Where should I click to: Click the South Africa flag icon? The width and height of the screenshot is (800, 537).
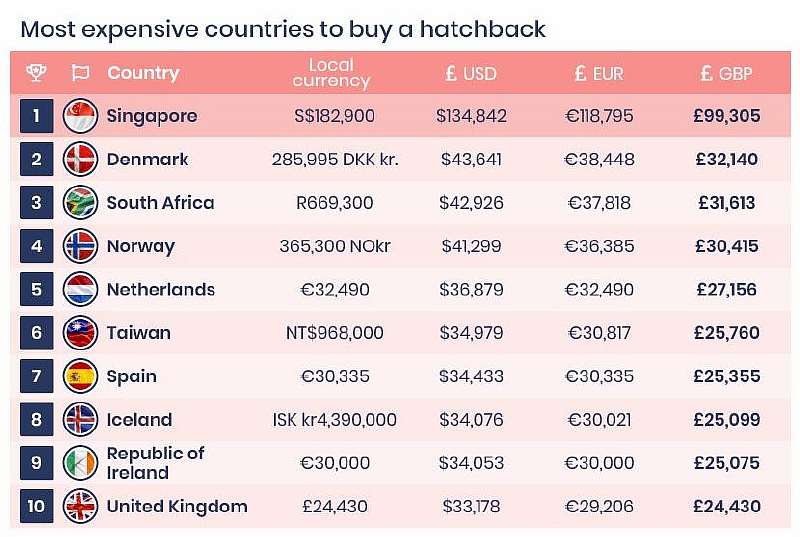(x=80, y=203)
